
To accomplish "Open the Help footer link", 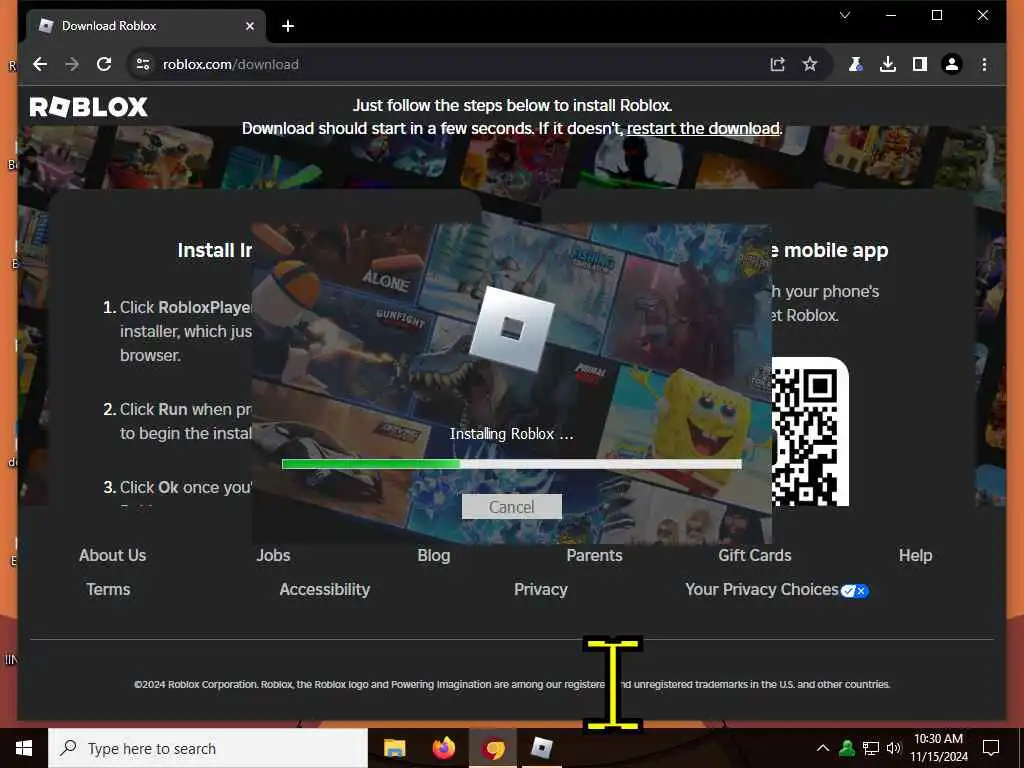I will [x=916, y=555].
